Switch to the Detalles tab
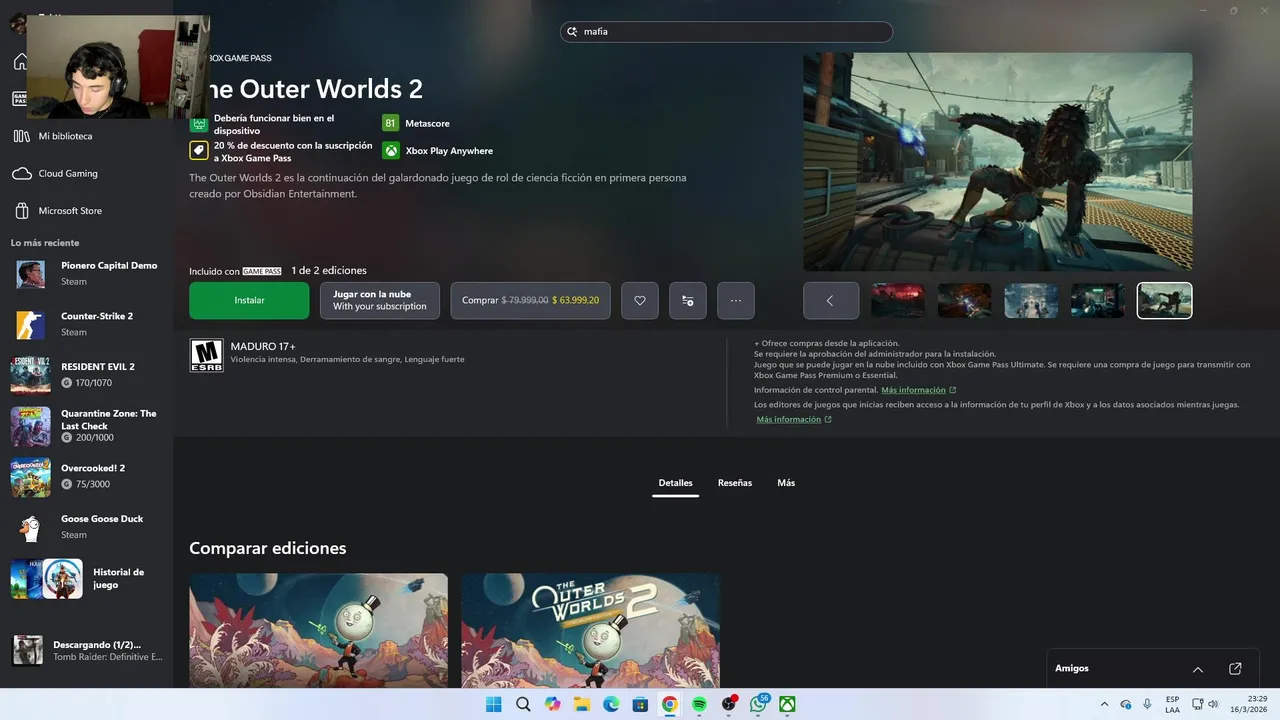This screenshot has height=720, width=1280. [675, 483]
